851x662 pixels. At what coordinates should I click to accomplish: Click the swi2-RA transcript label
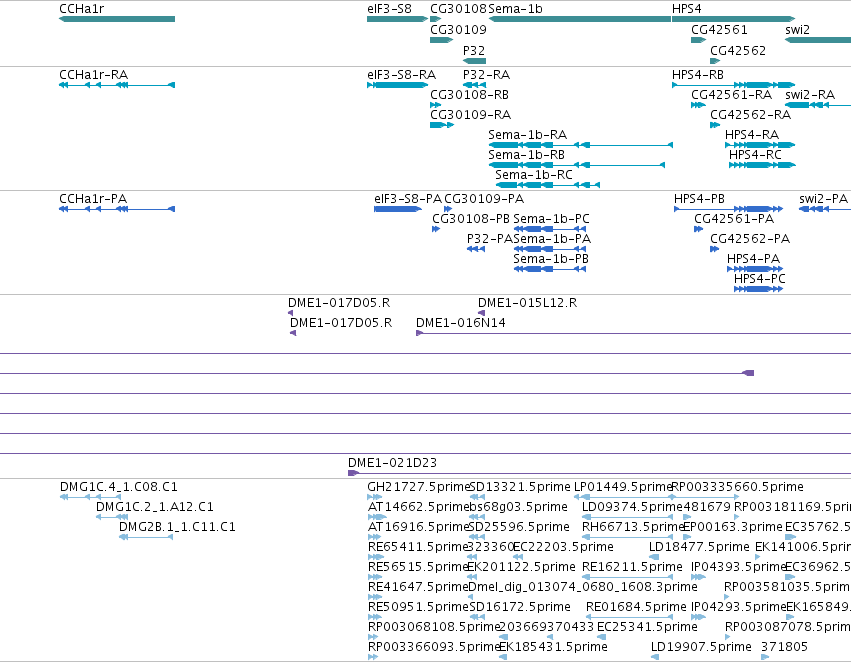pos(810,95)
